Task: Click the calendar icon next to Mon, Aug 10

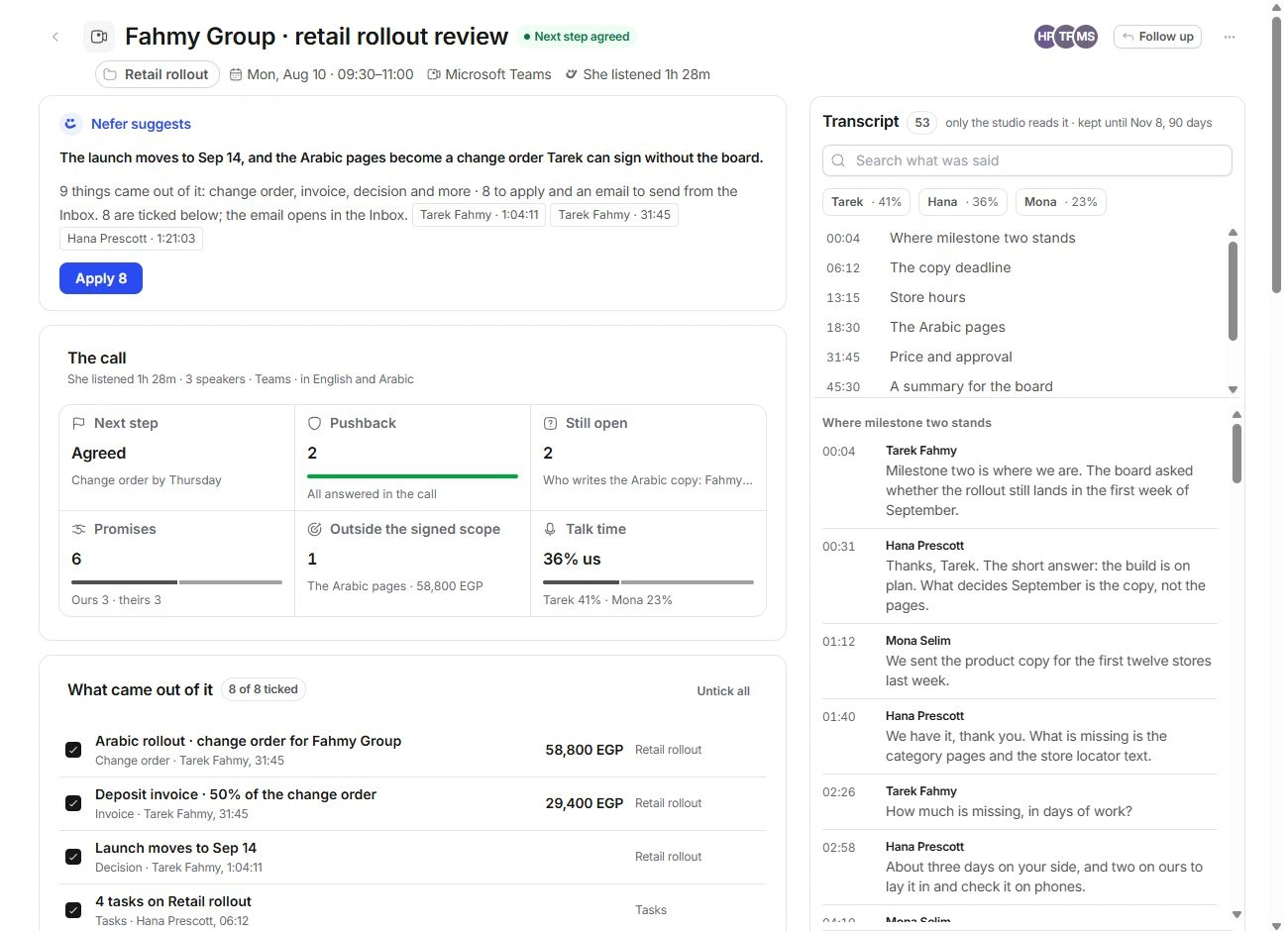Action: tap(236, 74)
